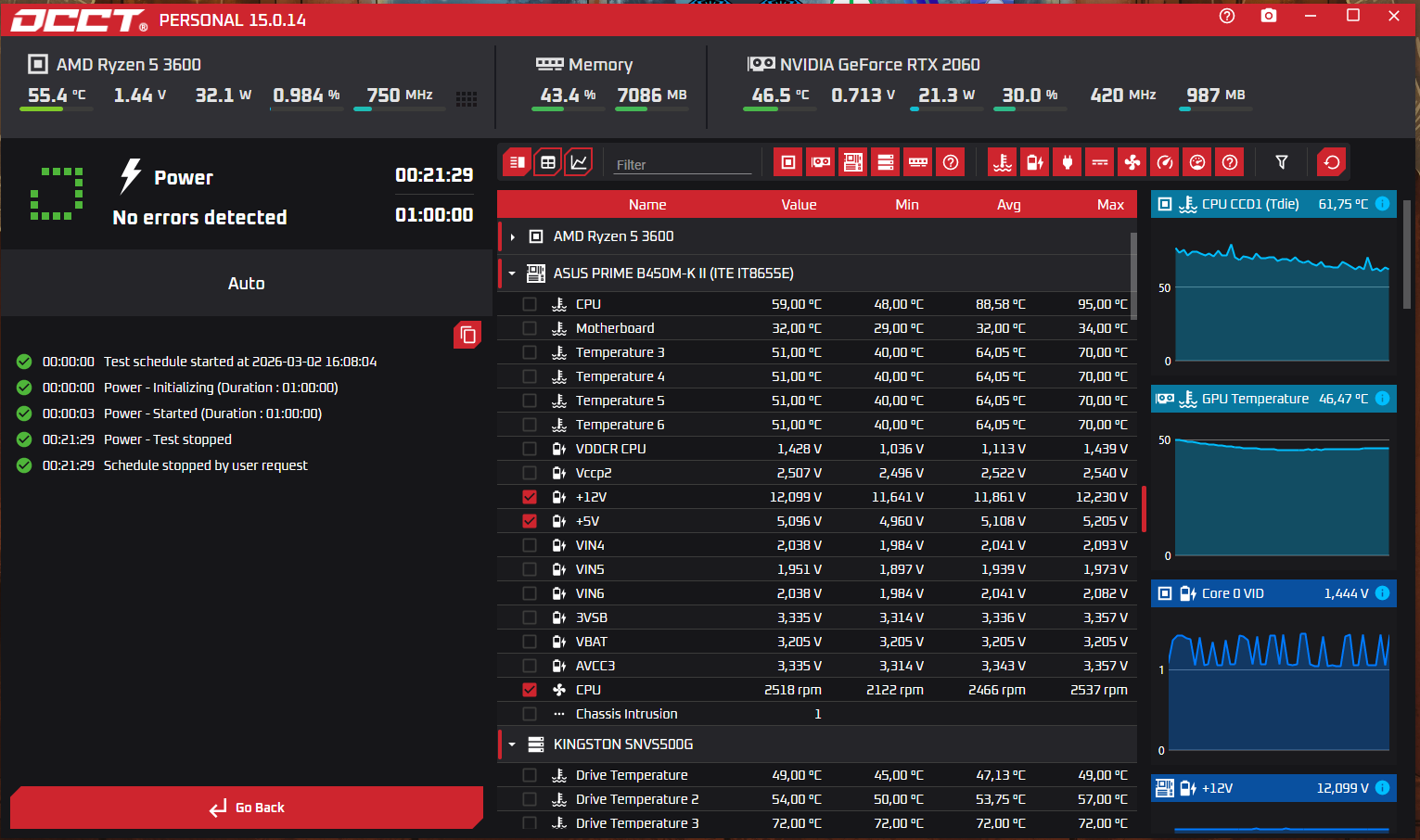Select the 3VSB row name
This screenshot has width=1420, height=840.
coord(592,617)
